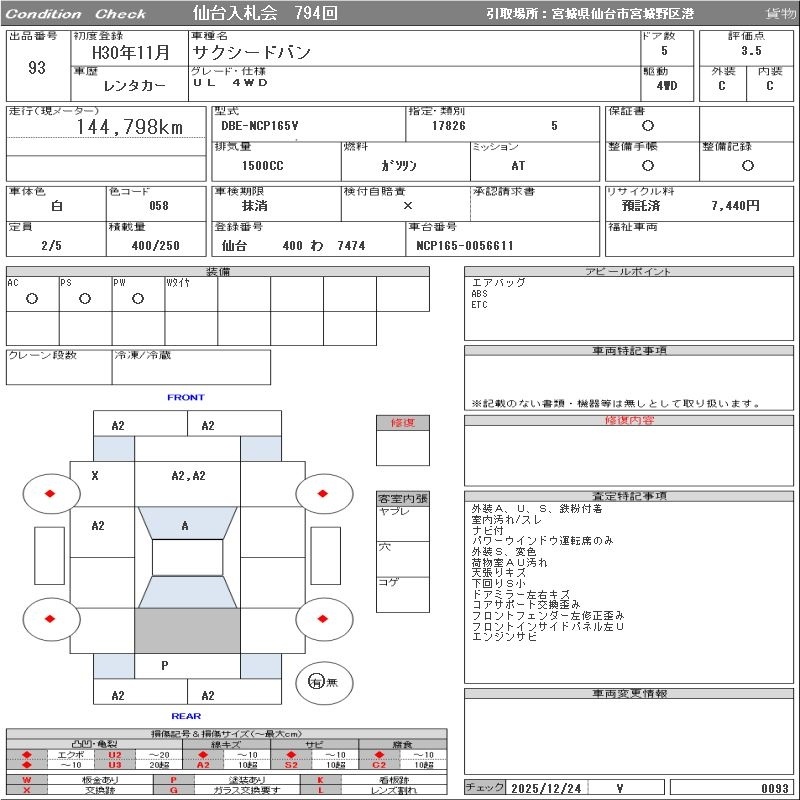The height and width of the screenshot is (800, 800).
Task: Open the アピールポイント section header
Action: pyautogui.click(x=629, y=272)
